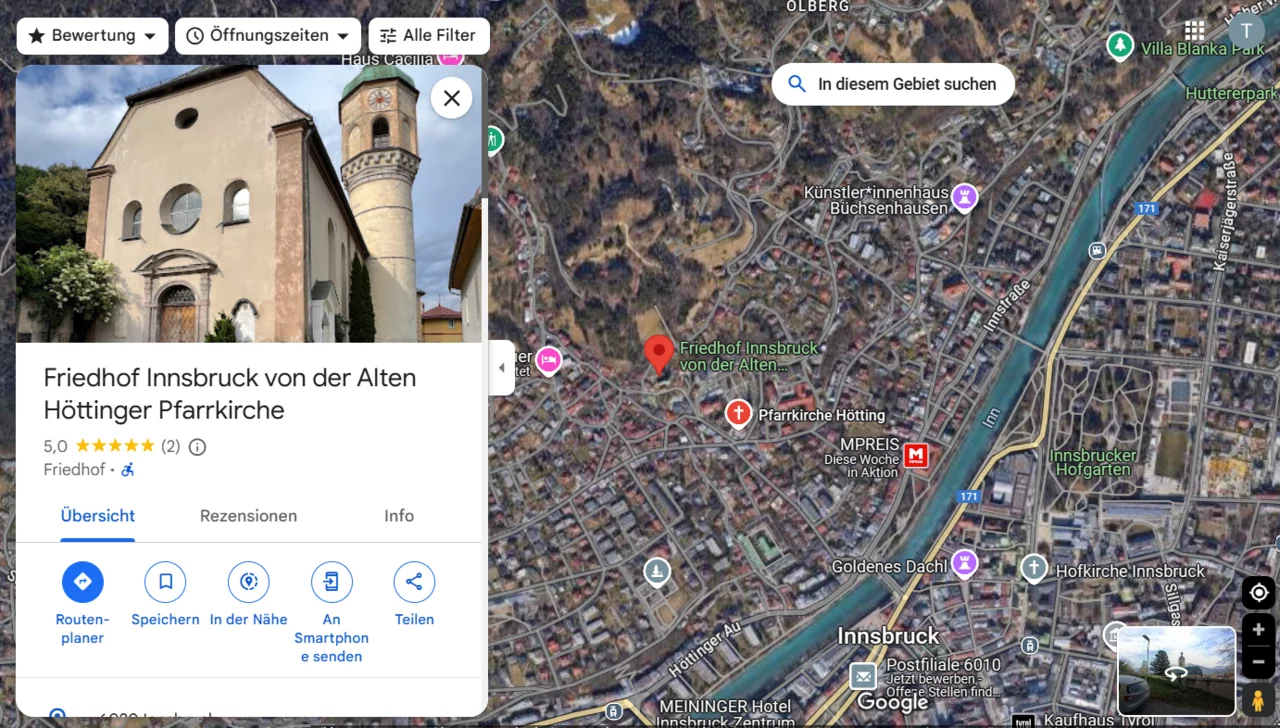The width and height of the screenshot is (1280, 728).
Task: Open the Street View preview thumbnail
Action: [1176, 672]
